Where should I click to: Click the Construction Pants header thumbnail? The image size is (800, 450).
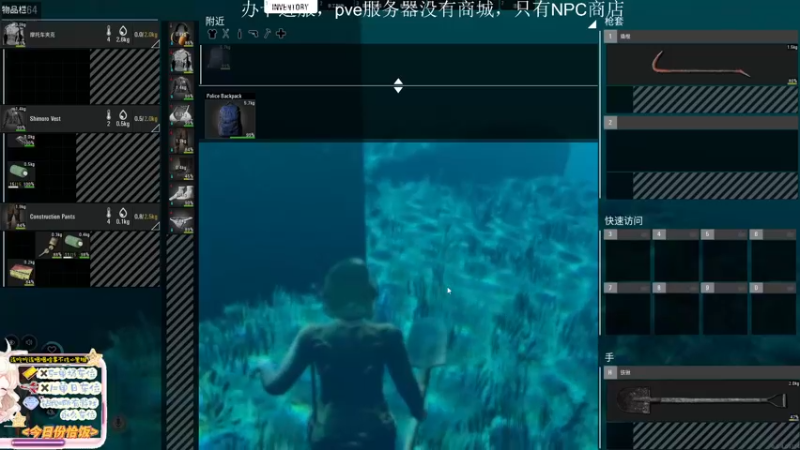[14, 217]
